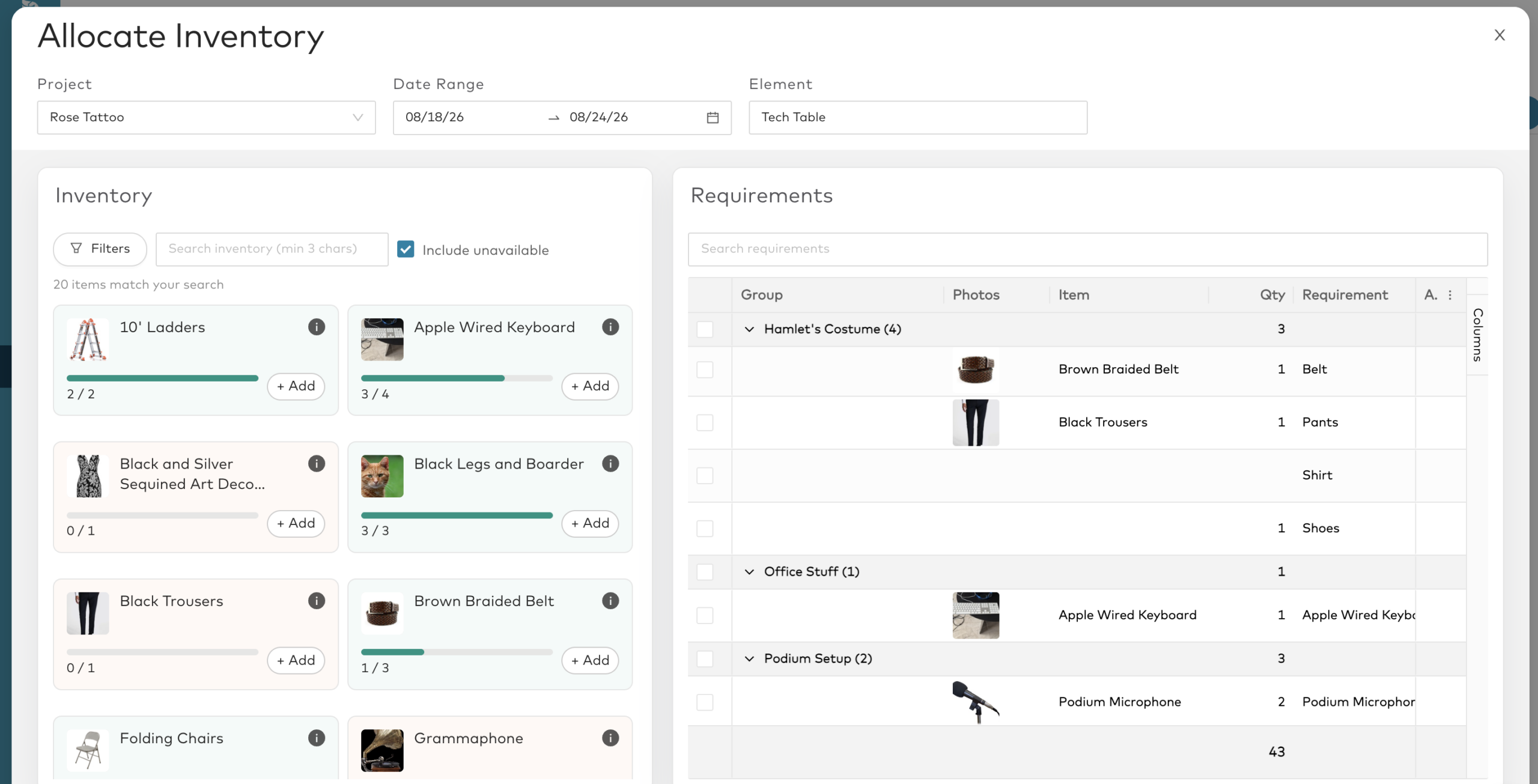Open info icon on Black Trousers card
Image resolution: width=1538 pixels, height=784 pixels.
click(x=317, y=601)
